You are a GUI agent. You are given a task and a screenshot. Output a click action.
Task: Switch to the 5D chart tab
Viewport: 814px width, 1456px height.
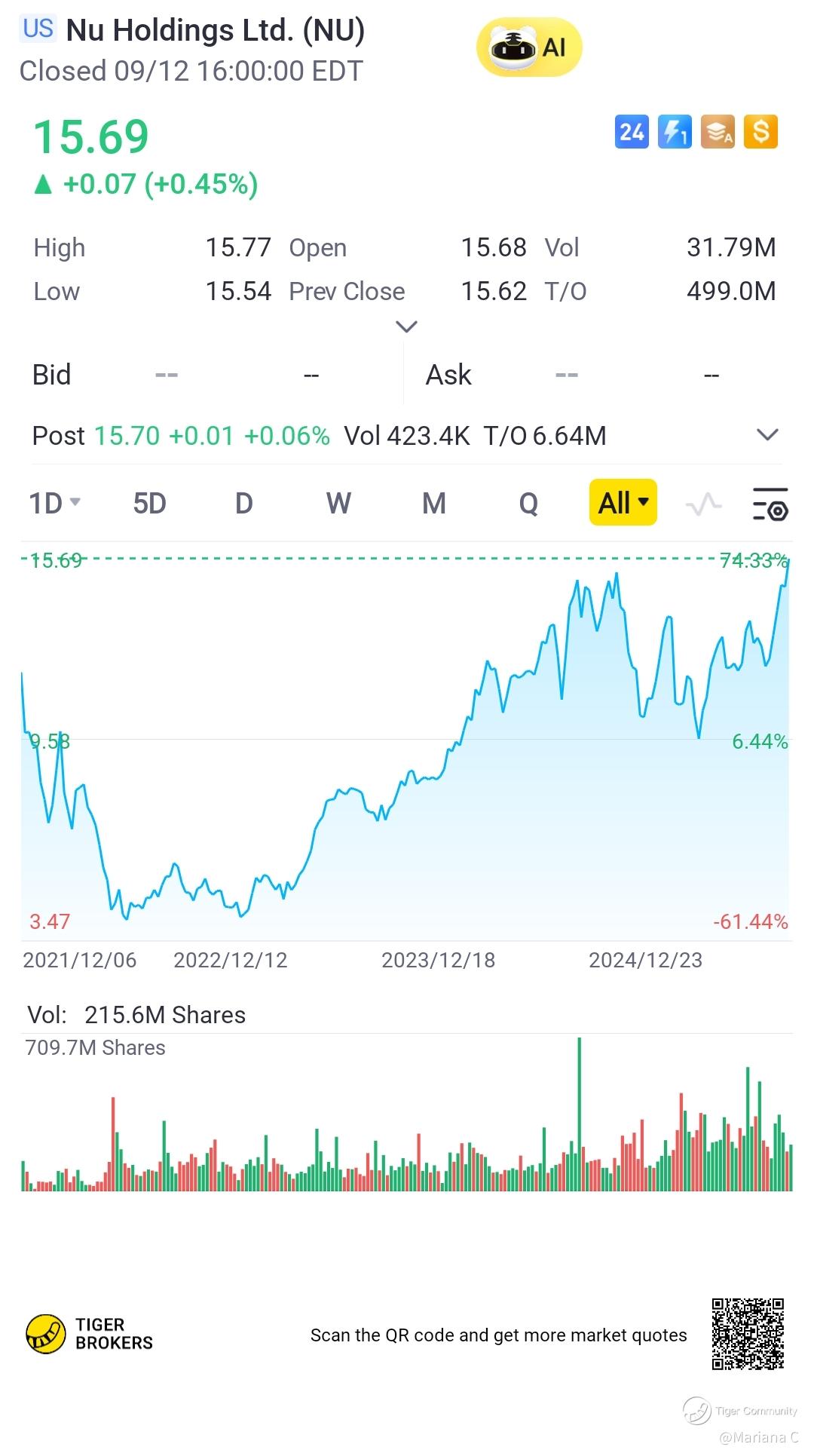(149, 503)
